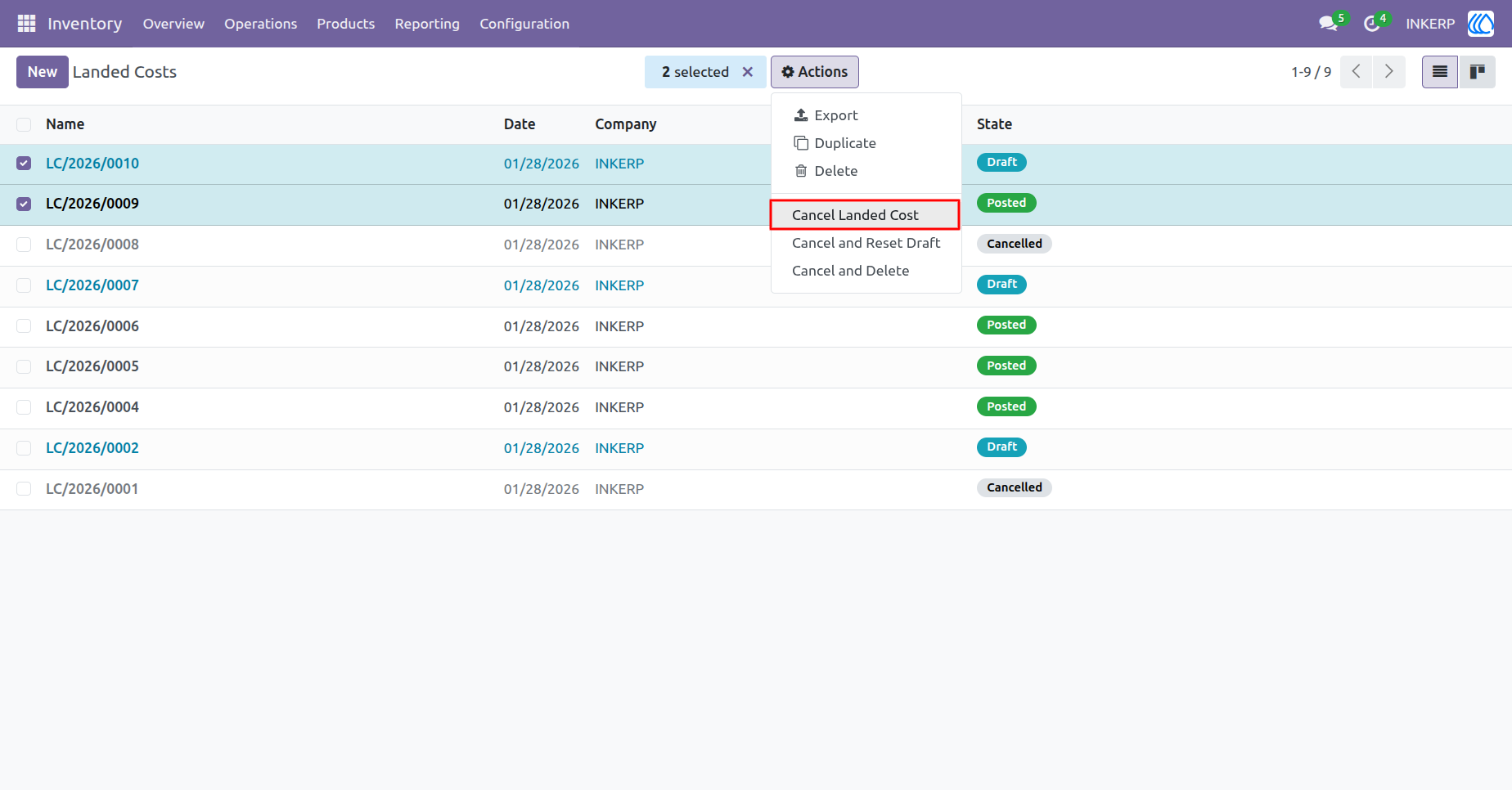Open the Configuration dropdown menu
The width and height of the screenshot is (1512, 790).
point(524,24)
